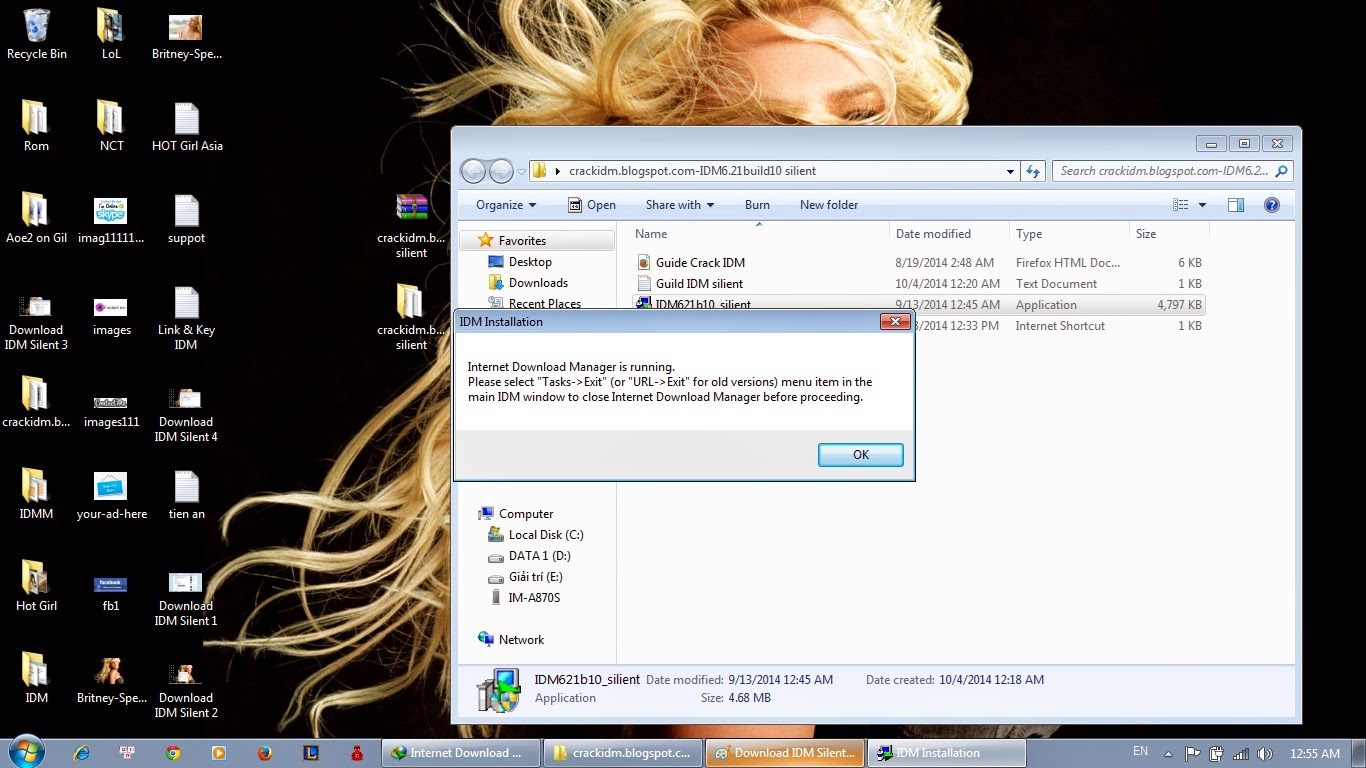
Task: Open Downloads in the navigation pane
Action: point(538,283)
